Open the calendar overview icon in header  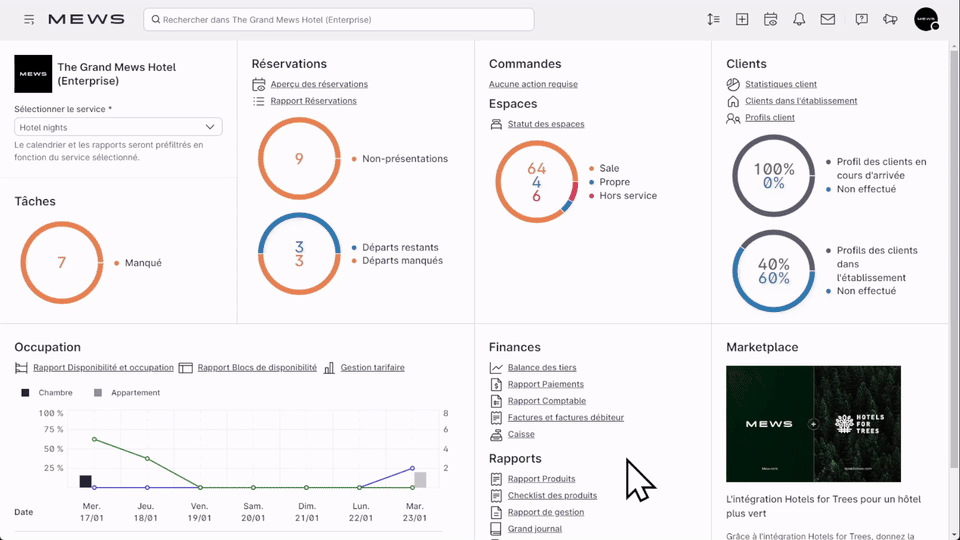tap(771, 20)
